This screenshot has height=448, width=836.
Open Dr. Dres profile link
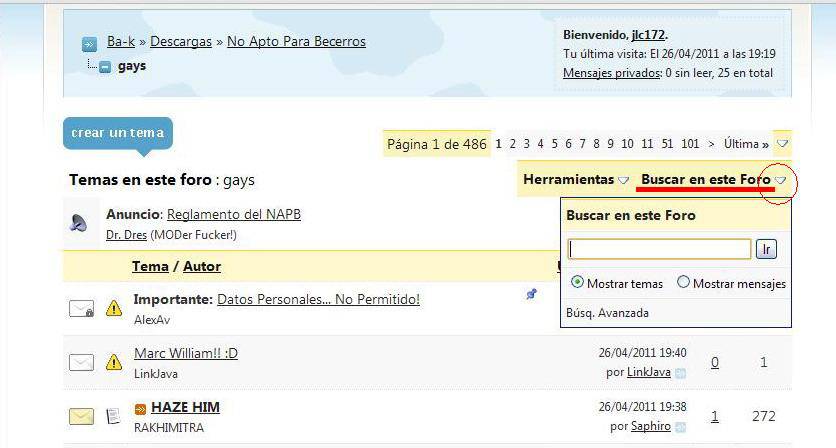pyautogui.click(x=126, y=235)
